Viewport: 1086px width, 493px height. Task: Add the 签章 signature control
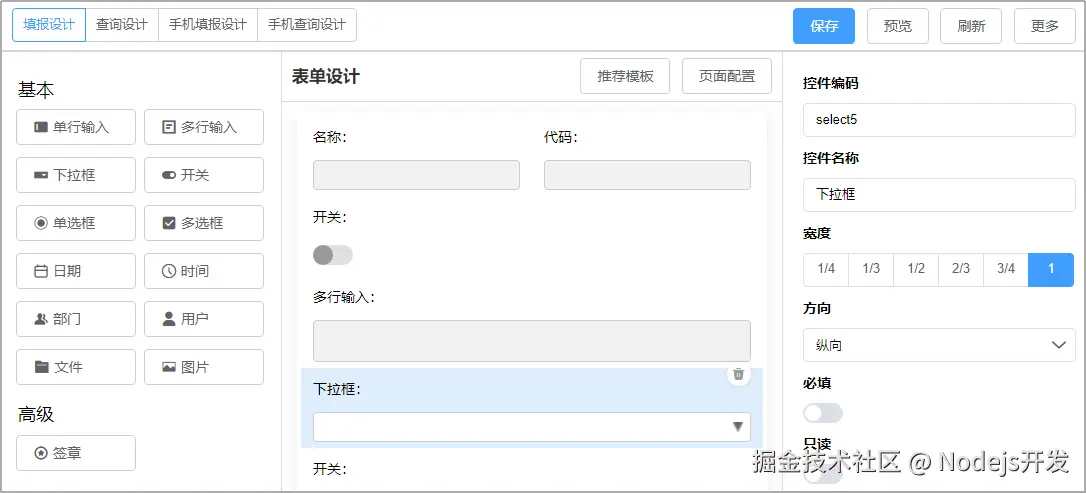(76, 453)
